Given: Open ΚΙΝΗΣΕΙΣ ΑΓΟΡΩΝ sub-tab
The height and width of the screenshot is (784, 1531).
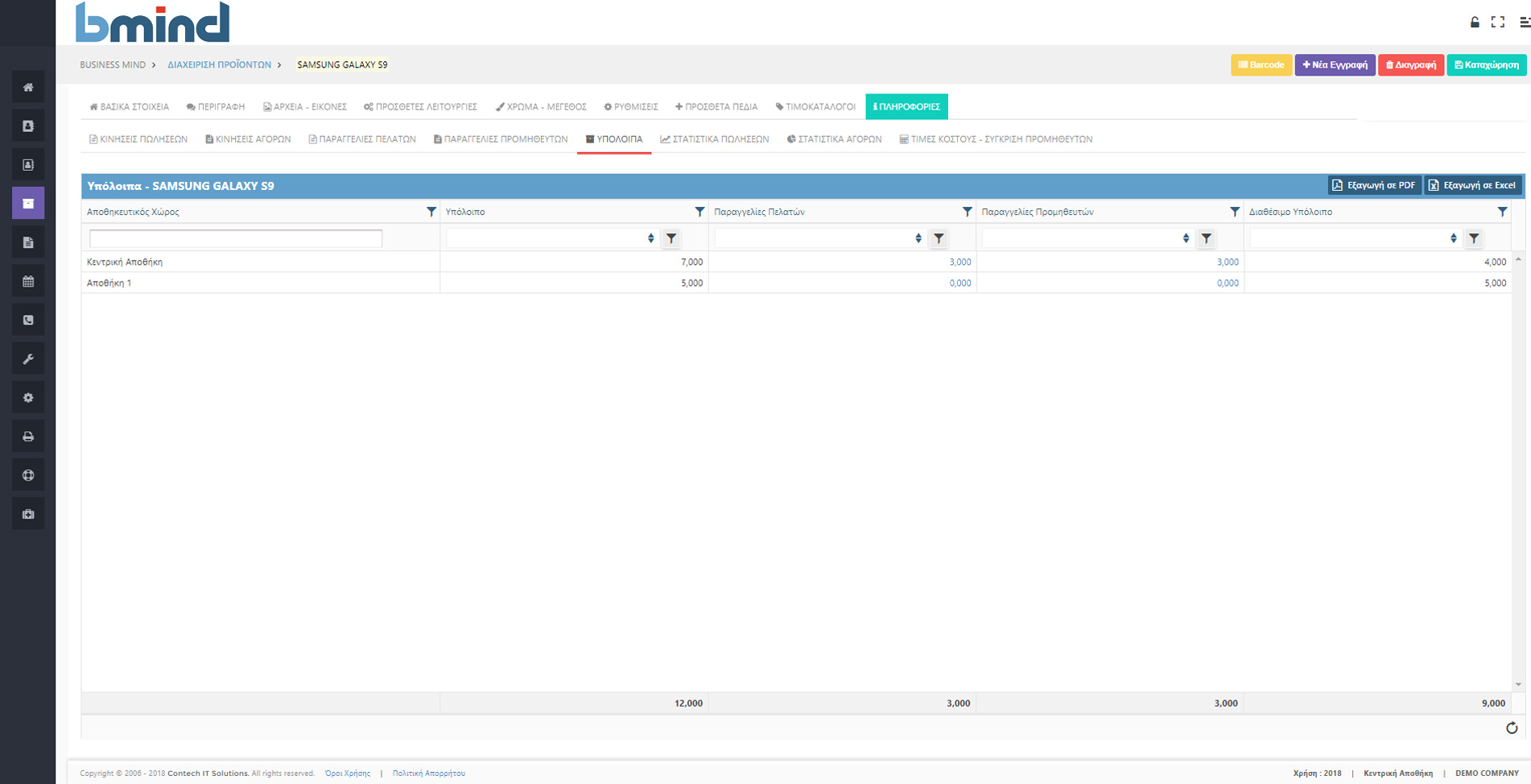Looking at the screenshot, I should (x=248, y=139).
